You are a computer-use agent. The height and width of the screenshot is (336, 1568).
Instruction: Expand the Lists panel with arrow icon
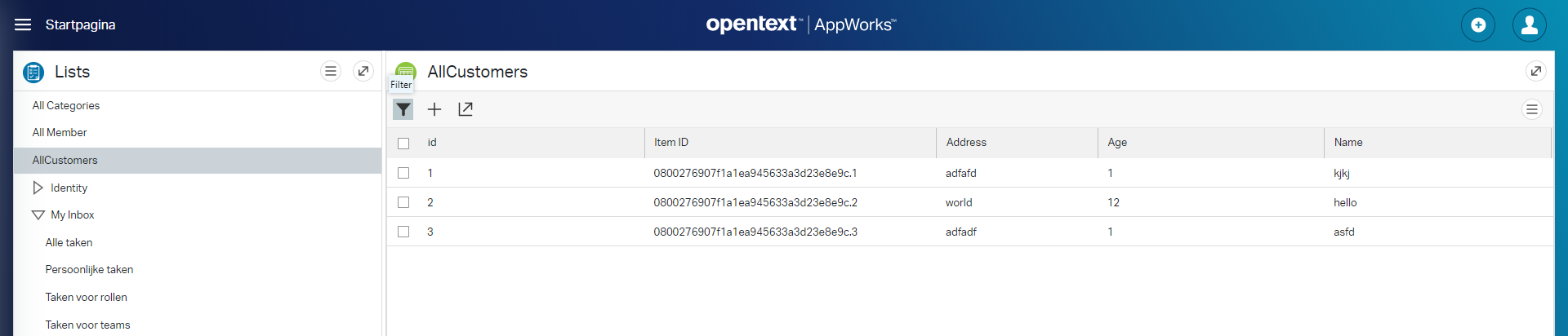pos(363,71)
